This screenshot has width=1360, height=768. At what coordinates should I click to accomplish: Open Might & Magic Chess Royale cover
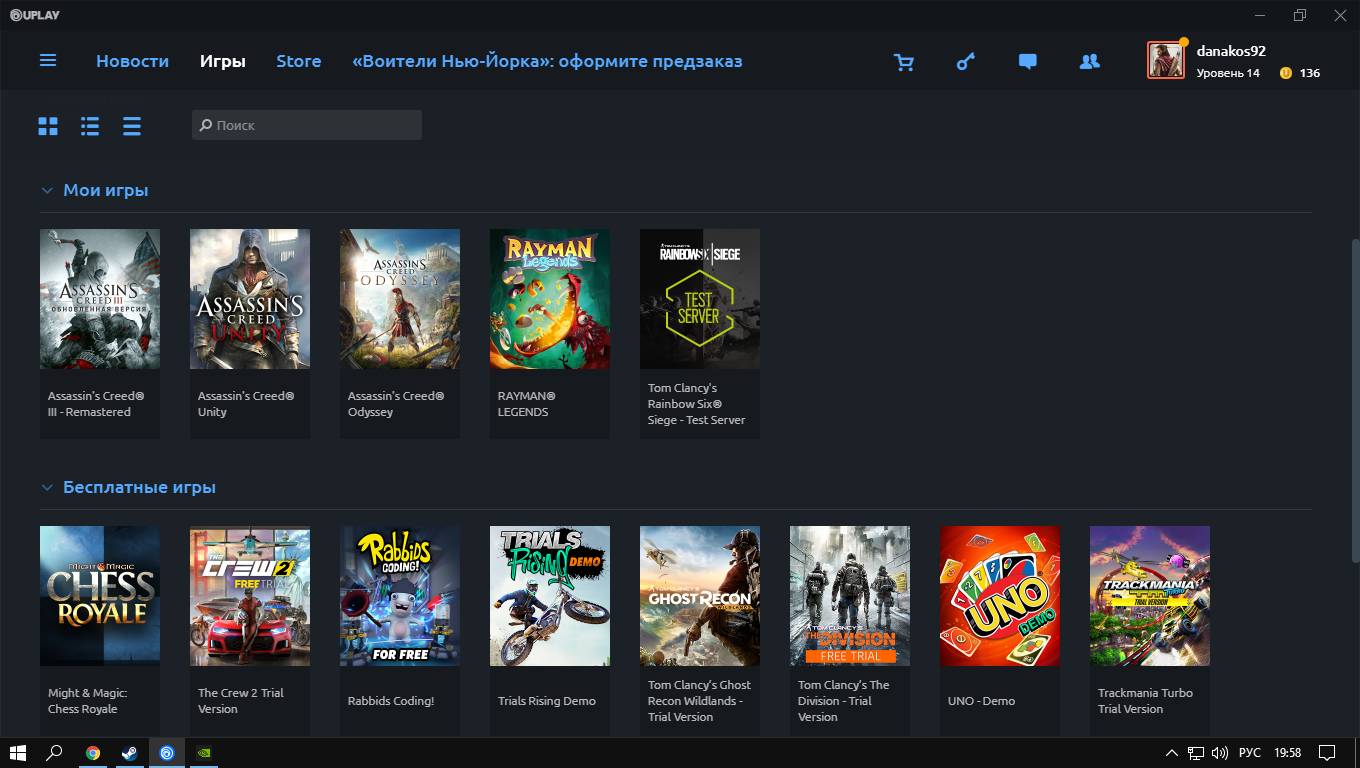[x=100, y=596]
